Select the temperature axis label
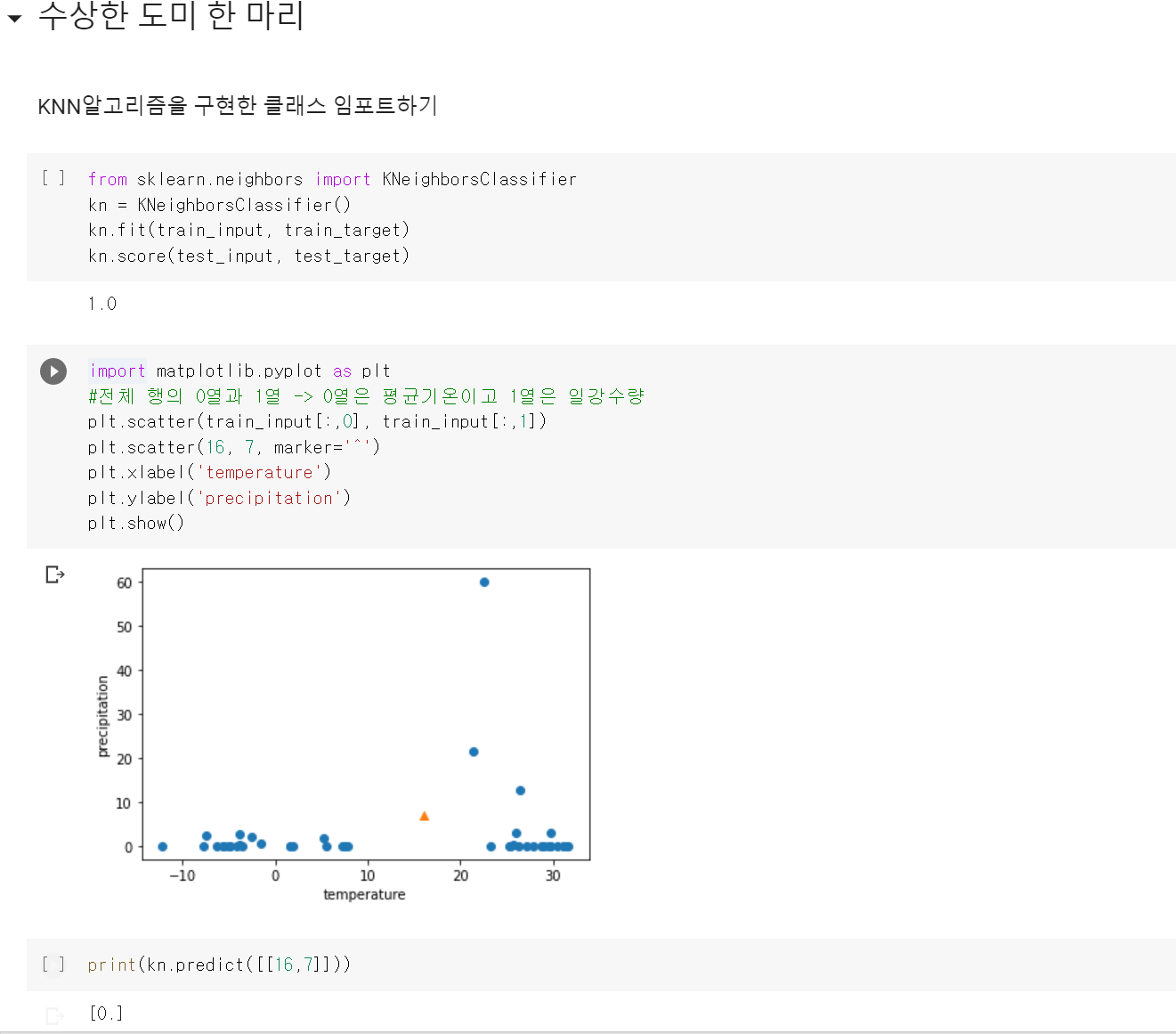Screen dimensions: 1176x1034 tap(364, 894)
